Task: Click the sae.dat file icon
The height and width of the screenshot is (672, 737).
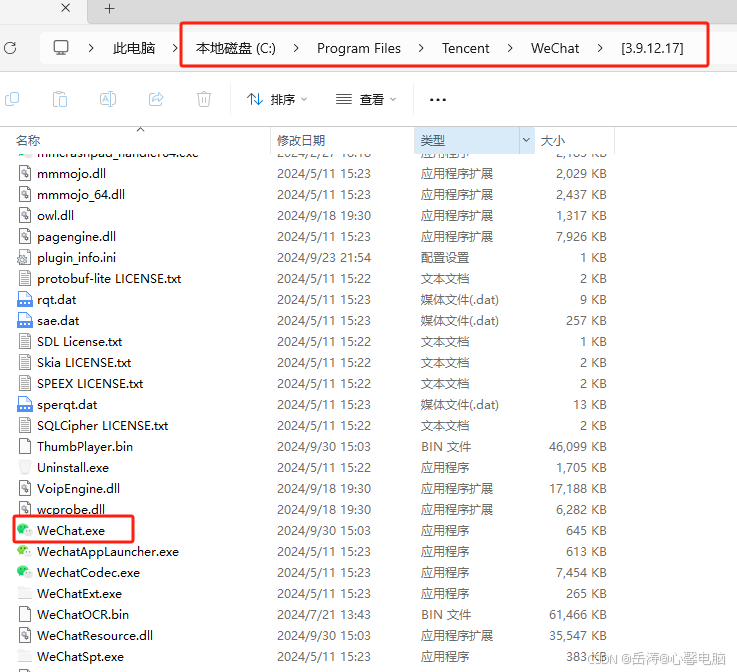Action: [24, 320]
